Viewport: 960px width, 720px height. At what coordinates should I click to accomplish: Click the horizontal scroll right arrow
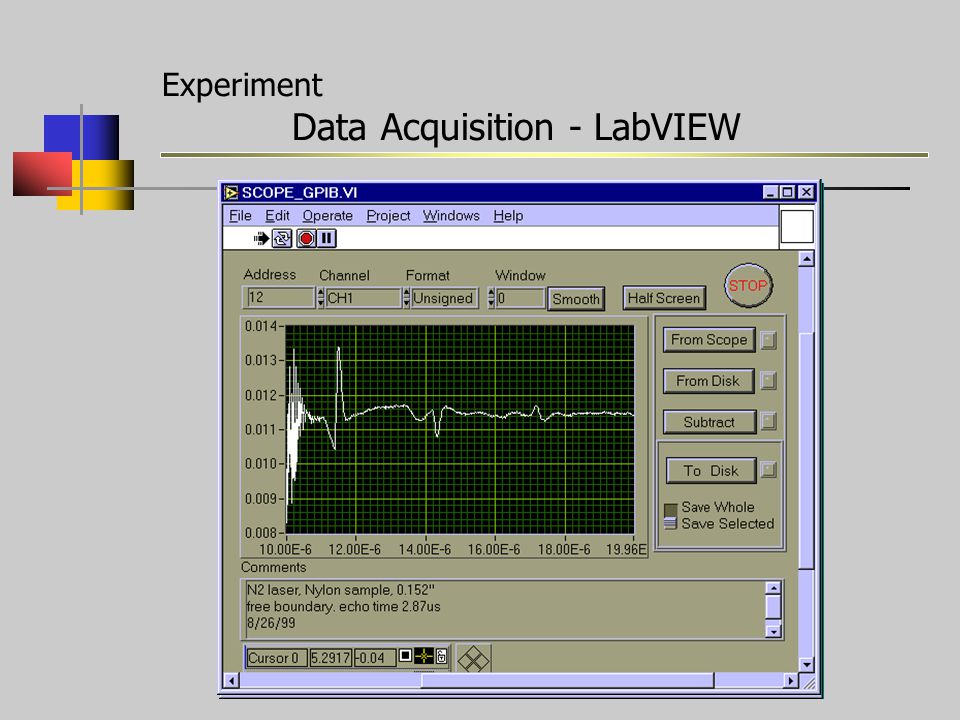790,680
